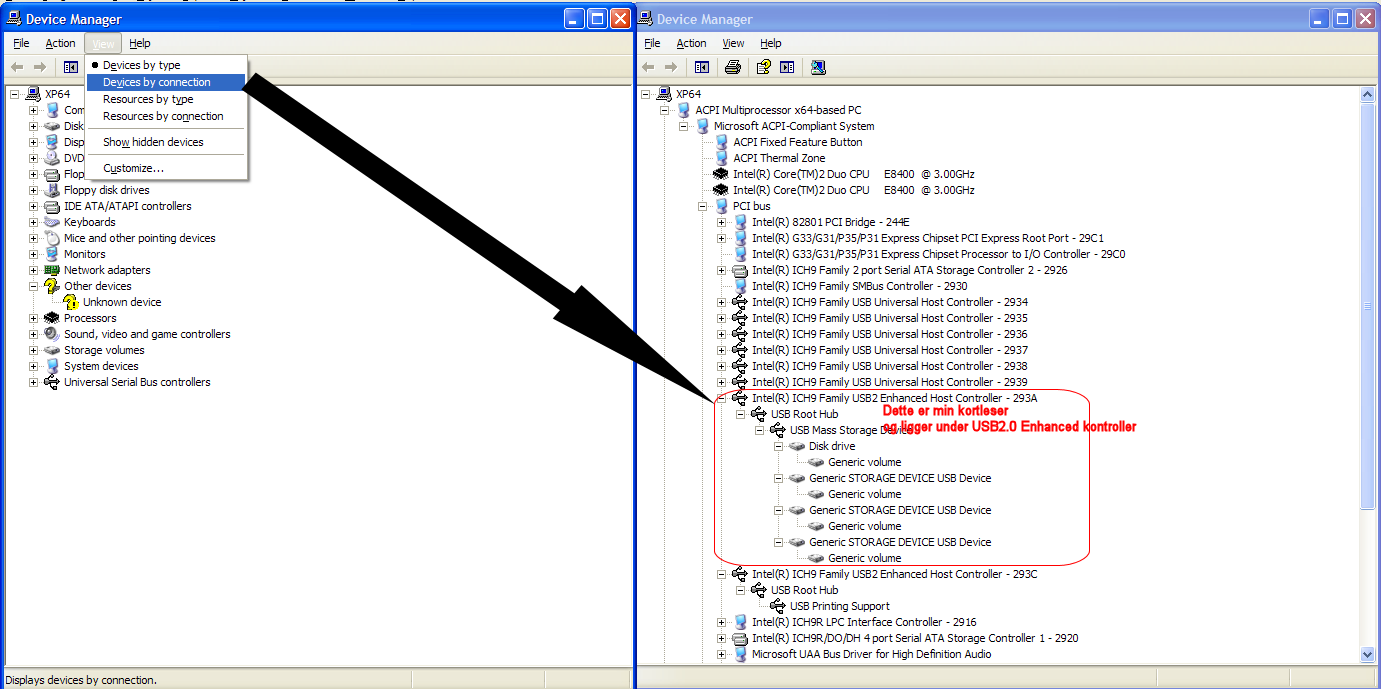Click the System devices category icon

pyautogui.click(x=52, y=366)
